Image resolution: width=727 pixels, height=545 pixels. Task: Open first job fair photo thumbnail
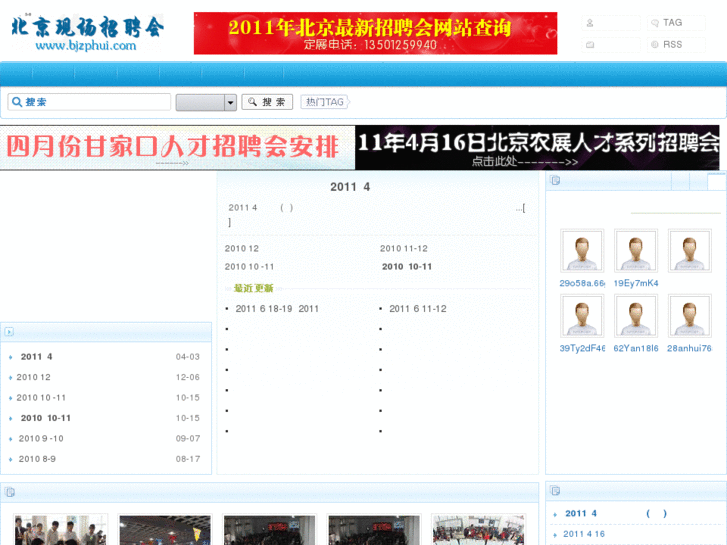click(x=61, y=530)
